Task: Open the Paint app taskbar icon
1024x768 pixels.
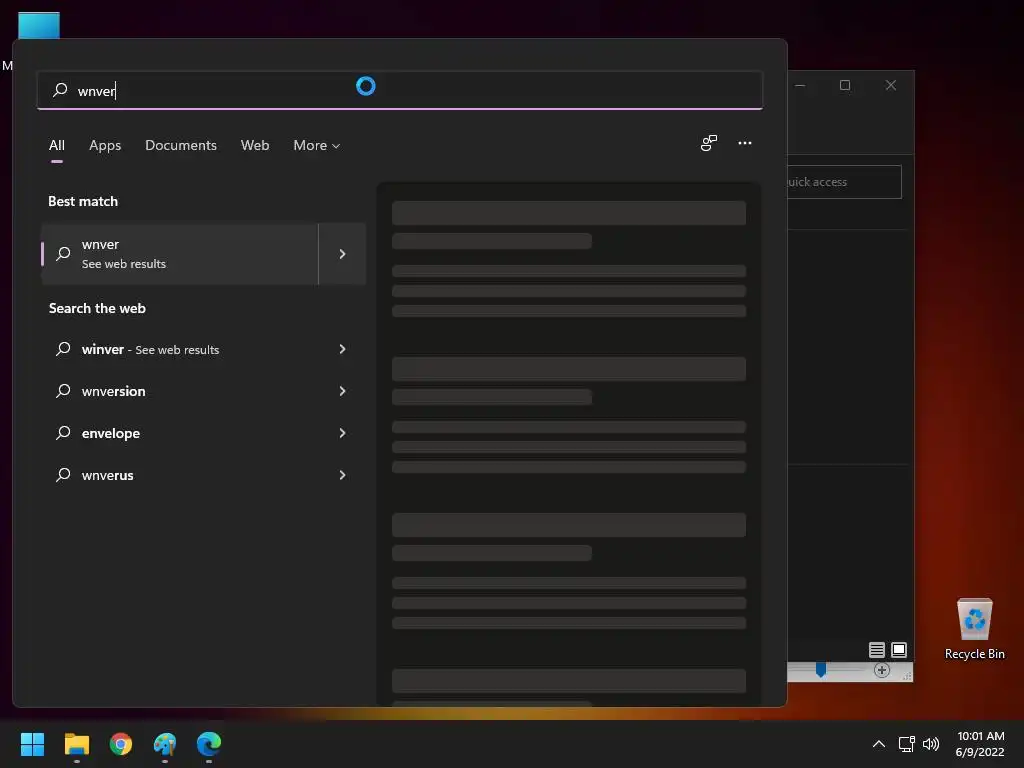Action: tap(165, 744)
